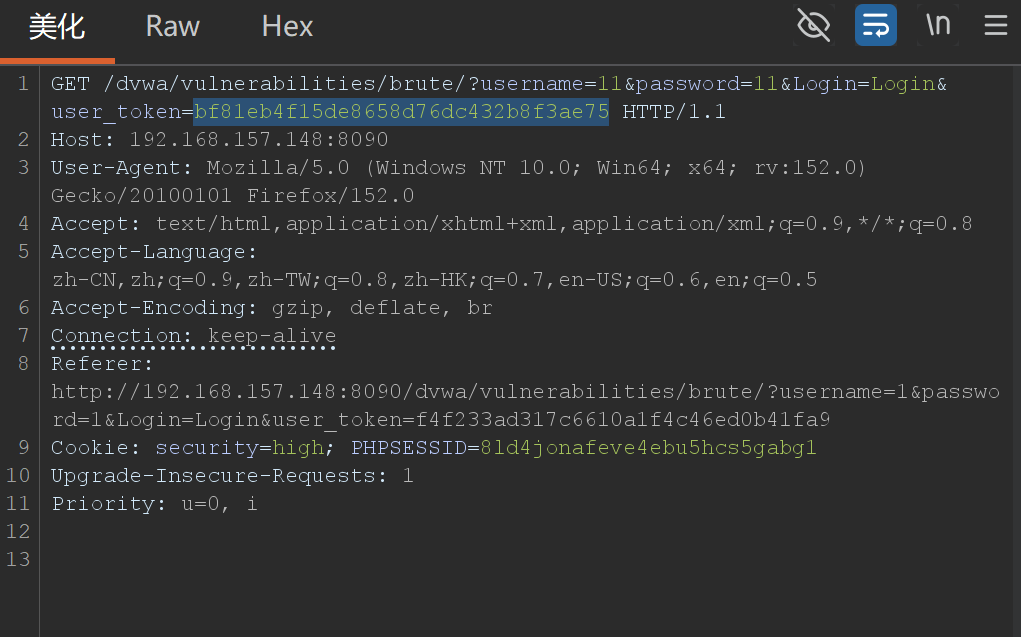Switch to the 美化 (Pretty) tab

57,27
